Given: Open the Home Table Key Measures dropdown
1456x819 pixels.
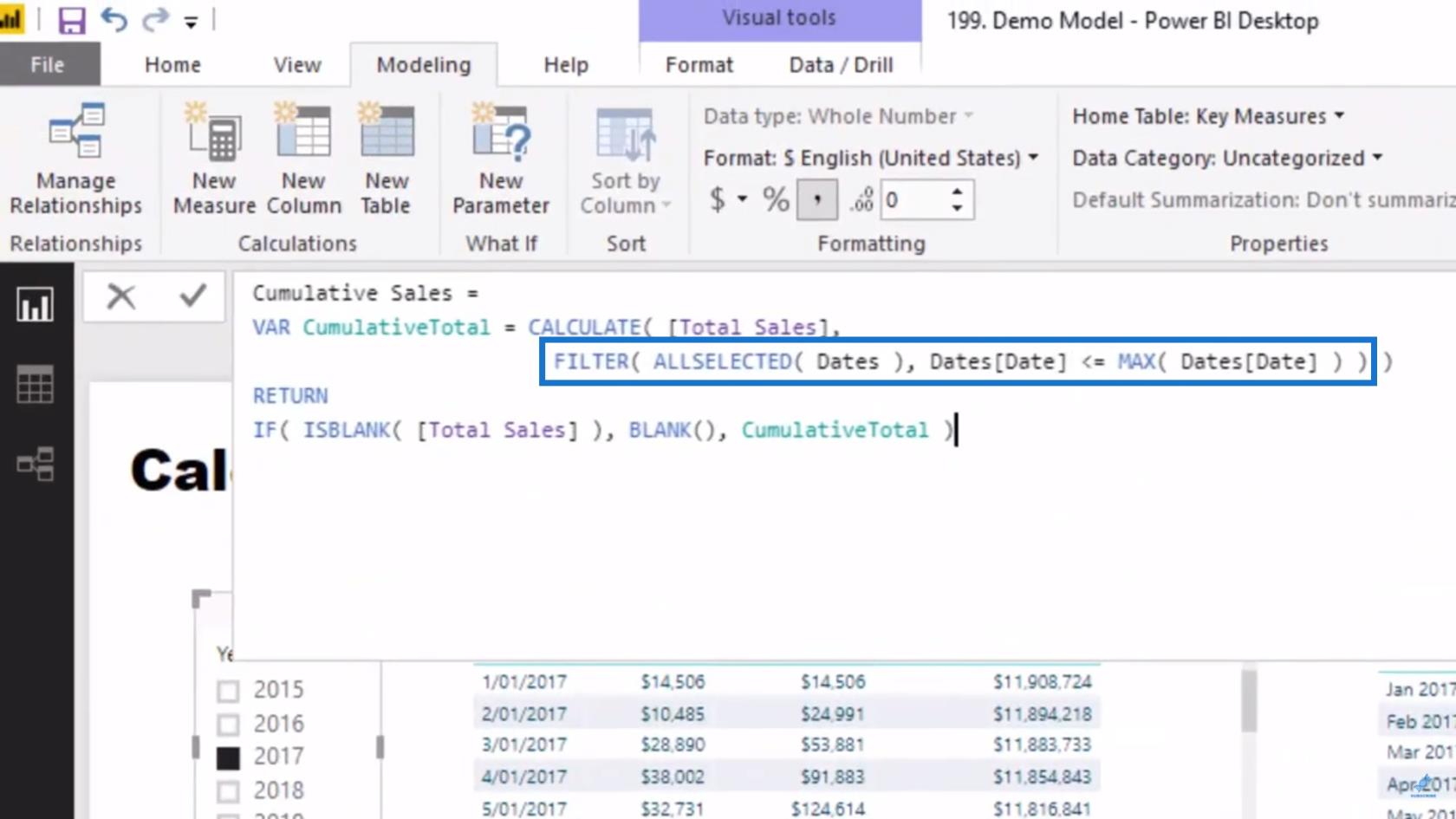Looking at the screenshot, I should (1208, 116).
